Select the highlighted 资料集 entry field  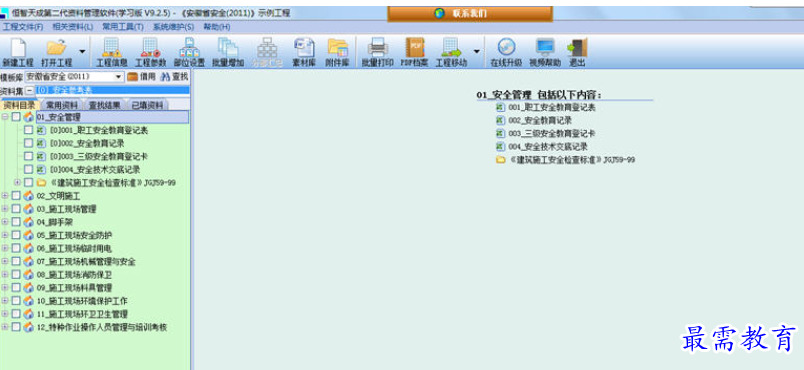(x=112, y=90)
